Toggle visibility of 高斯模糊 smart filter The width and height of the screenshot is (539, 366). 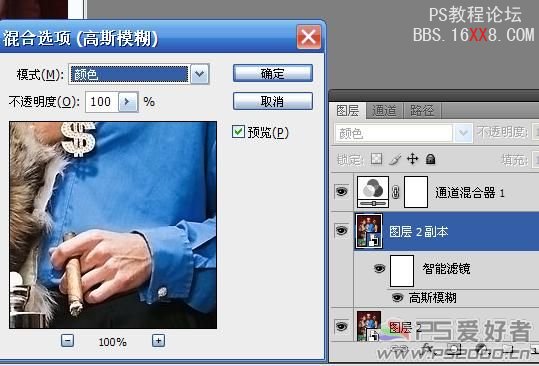(x=397, y=297)
